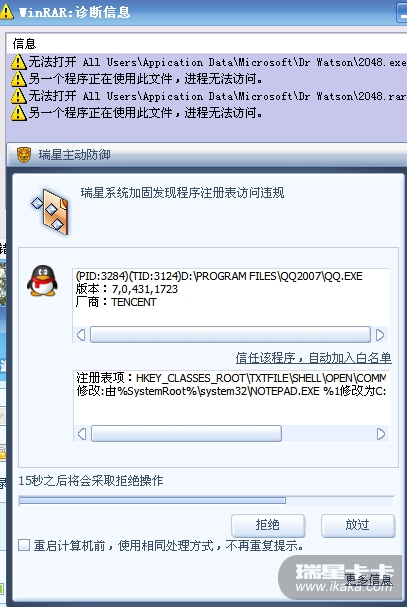Enable the same-handling-before-restart checkbox
The width and height of the screenshot is (407, 607).
(24, 545)
